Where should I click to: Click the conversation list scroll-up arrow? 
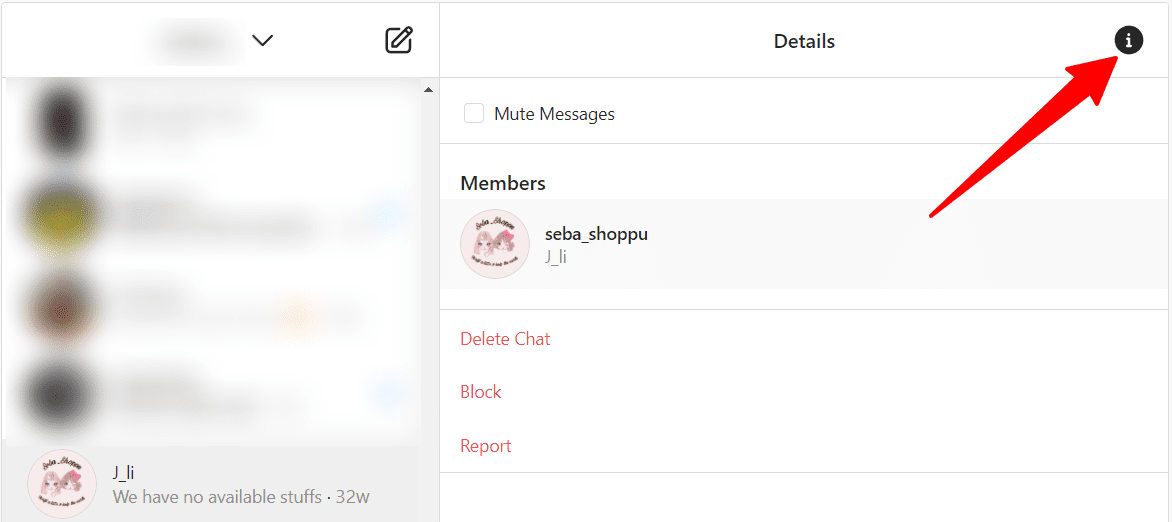(428, 90)
